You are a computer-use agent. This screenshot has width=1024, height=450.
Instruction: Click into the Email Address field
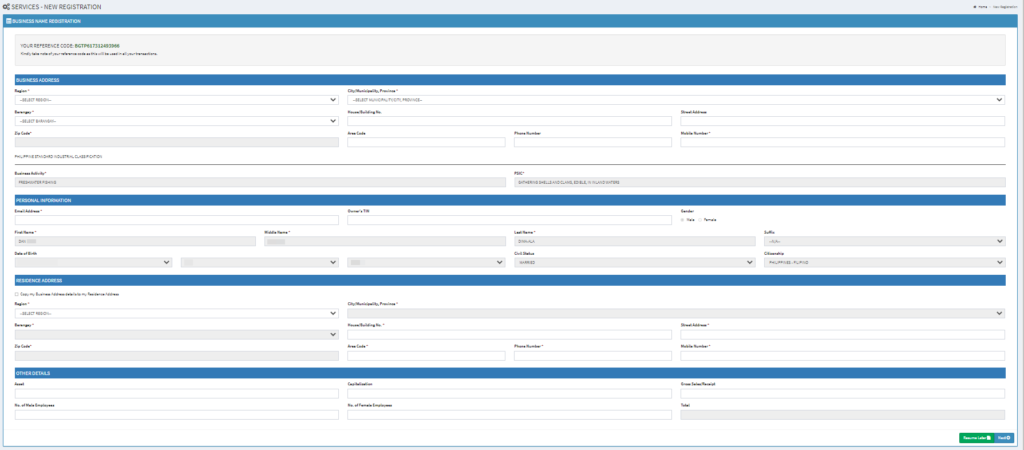pyautogui.click(x=176, y=220)
